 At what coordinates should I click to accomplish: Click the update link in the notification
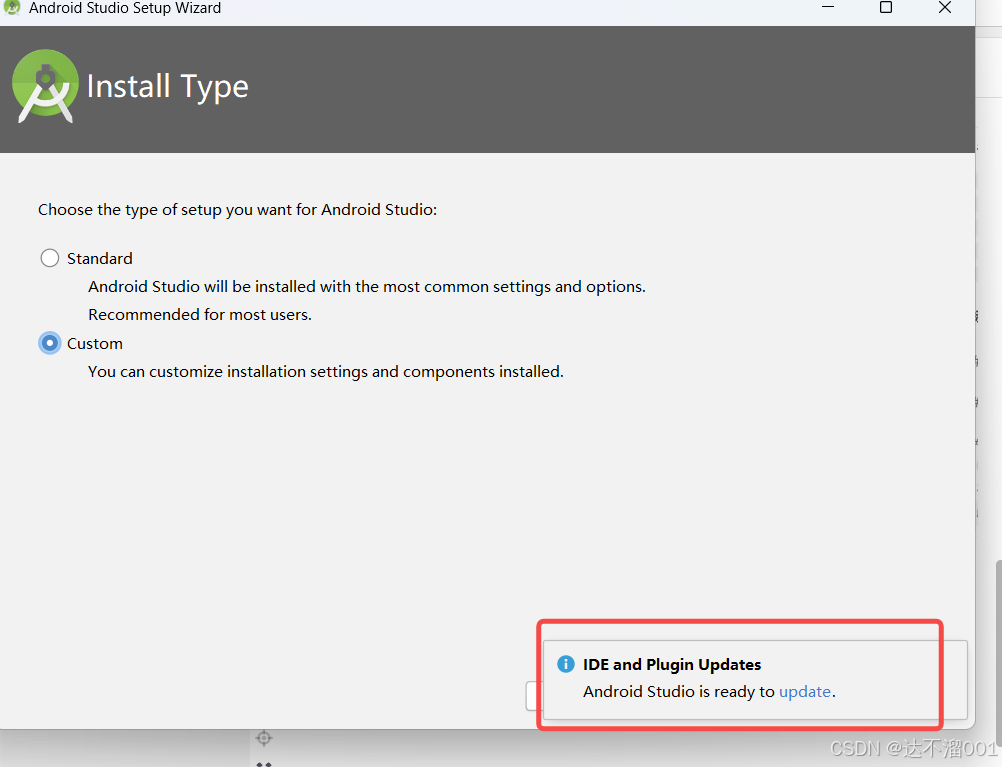tap(805, 692)
